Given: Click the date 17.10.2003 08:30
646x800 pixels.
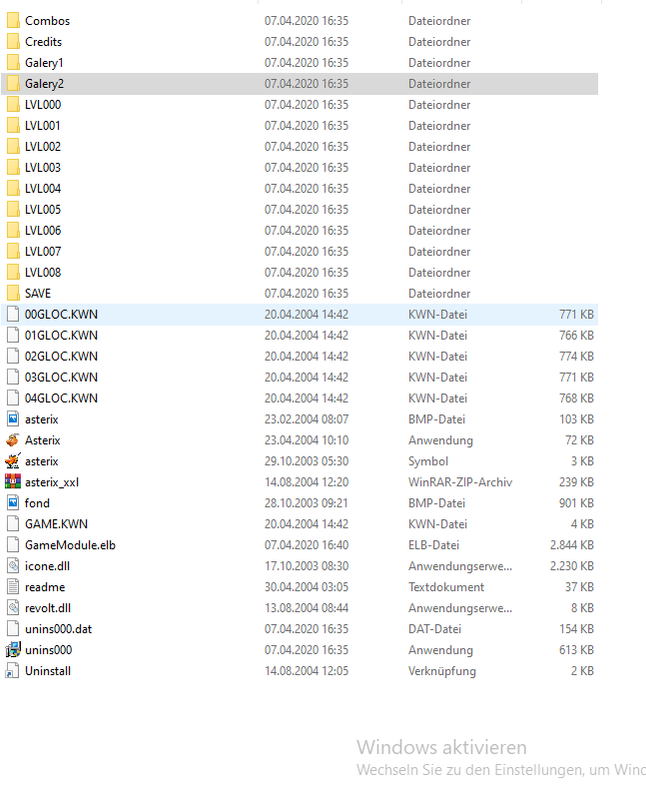Looking at the screenshot, I should pyautogui.click(x=306, y=566).
